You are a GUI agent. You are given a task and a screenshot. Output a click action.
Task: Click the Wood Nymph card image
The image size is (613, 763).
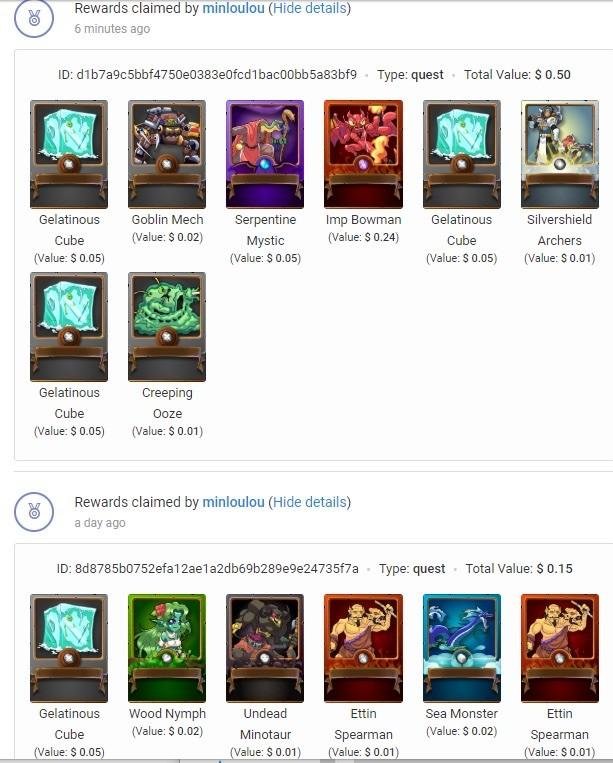(x=167, y=648)
